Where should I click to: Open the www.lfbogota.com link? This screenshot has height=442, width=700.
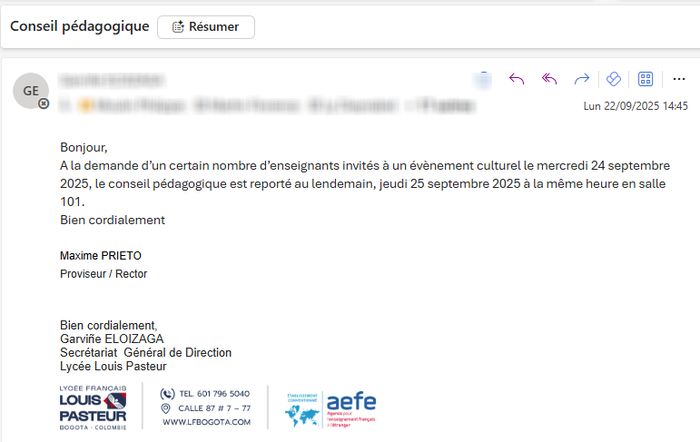207,422
